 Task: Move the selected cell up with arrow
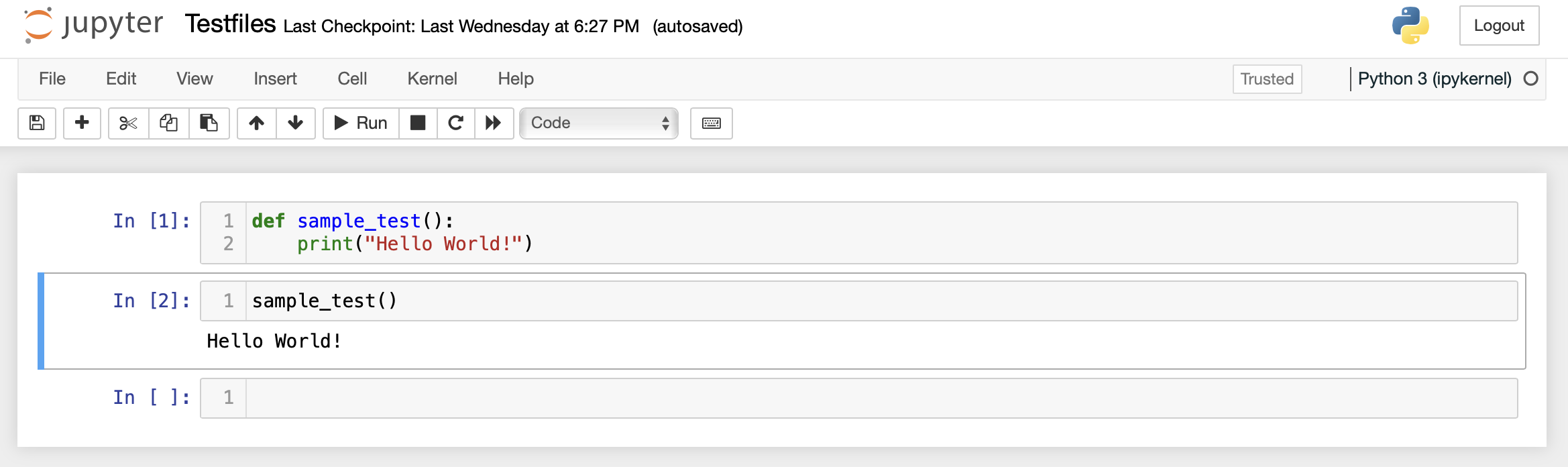pos(257,123)
